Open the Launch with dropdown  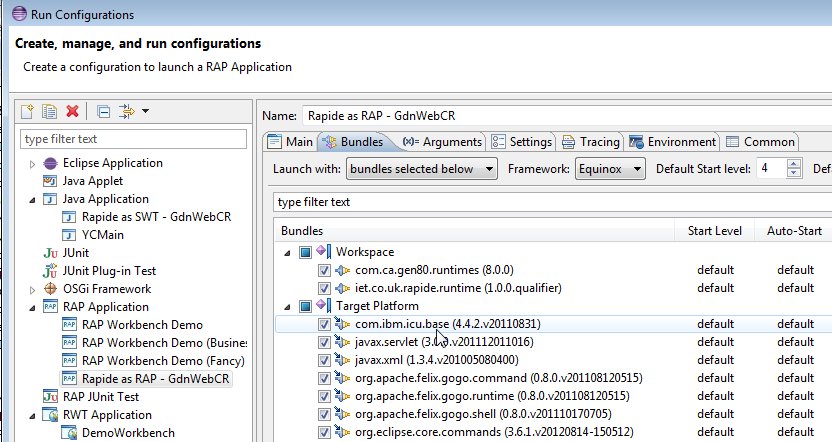421,169
